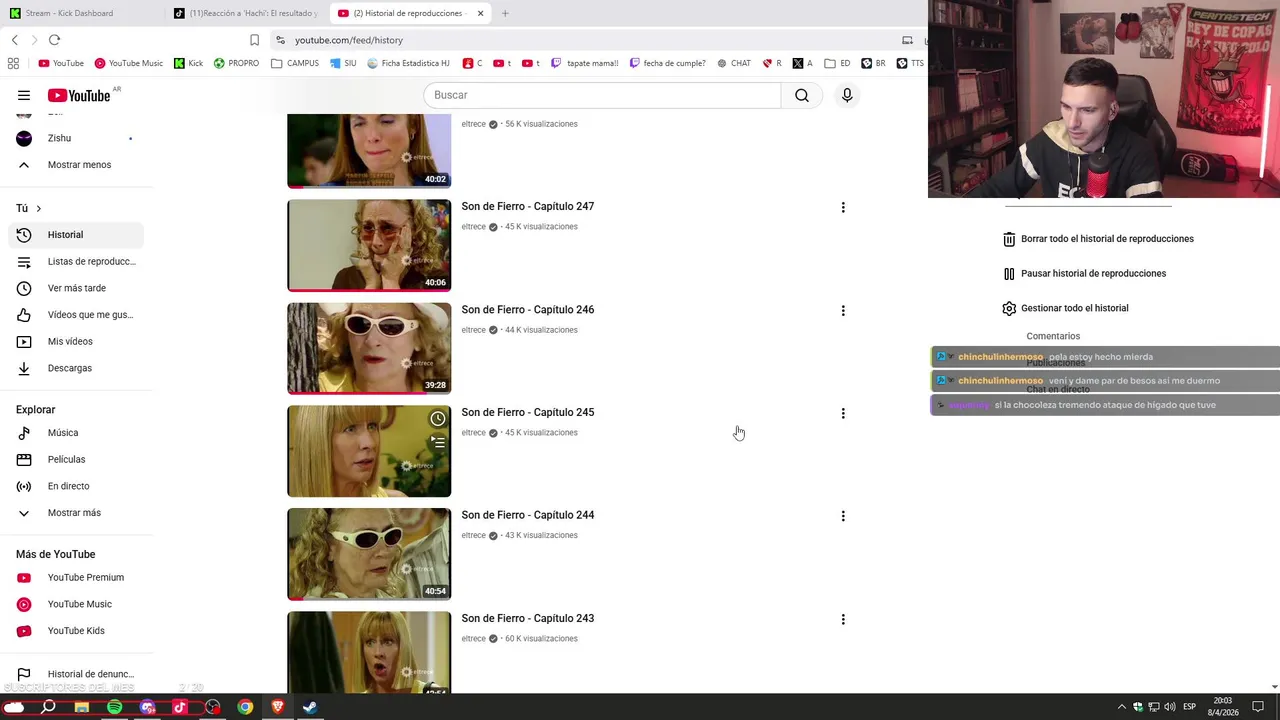The width and height of the screenshot is (1280, 720).
Task: Focus the Buscar search field
Action: pyautogui.click(x=602, y=95)
